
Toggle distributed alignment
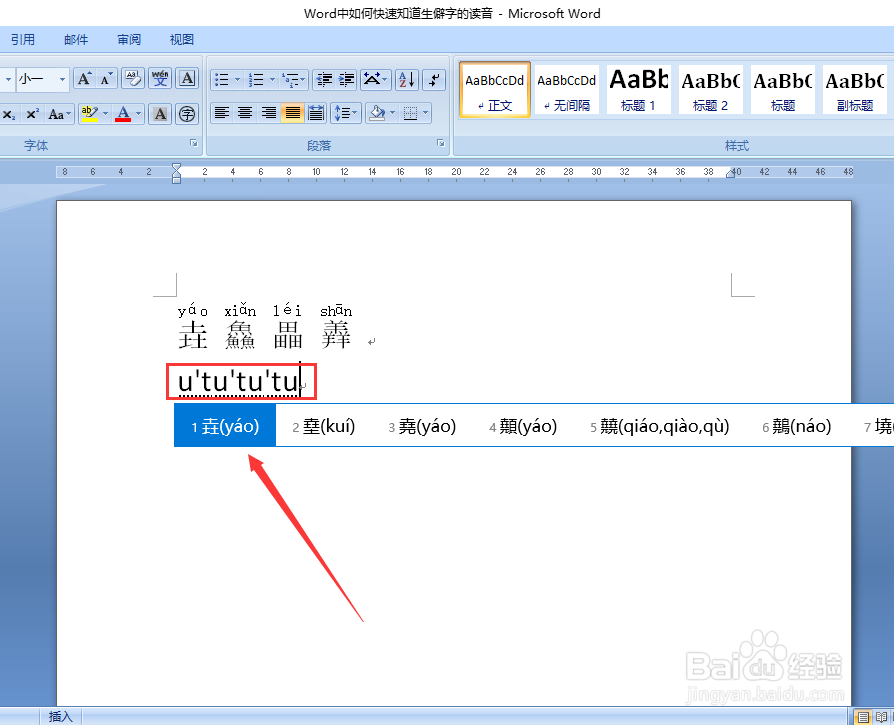tap(315, 113)
